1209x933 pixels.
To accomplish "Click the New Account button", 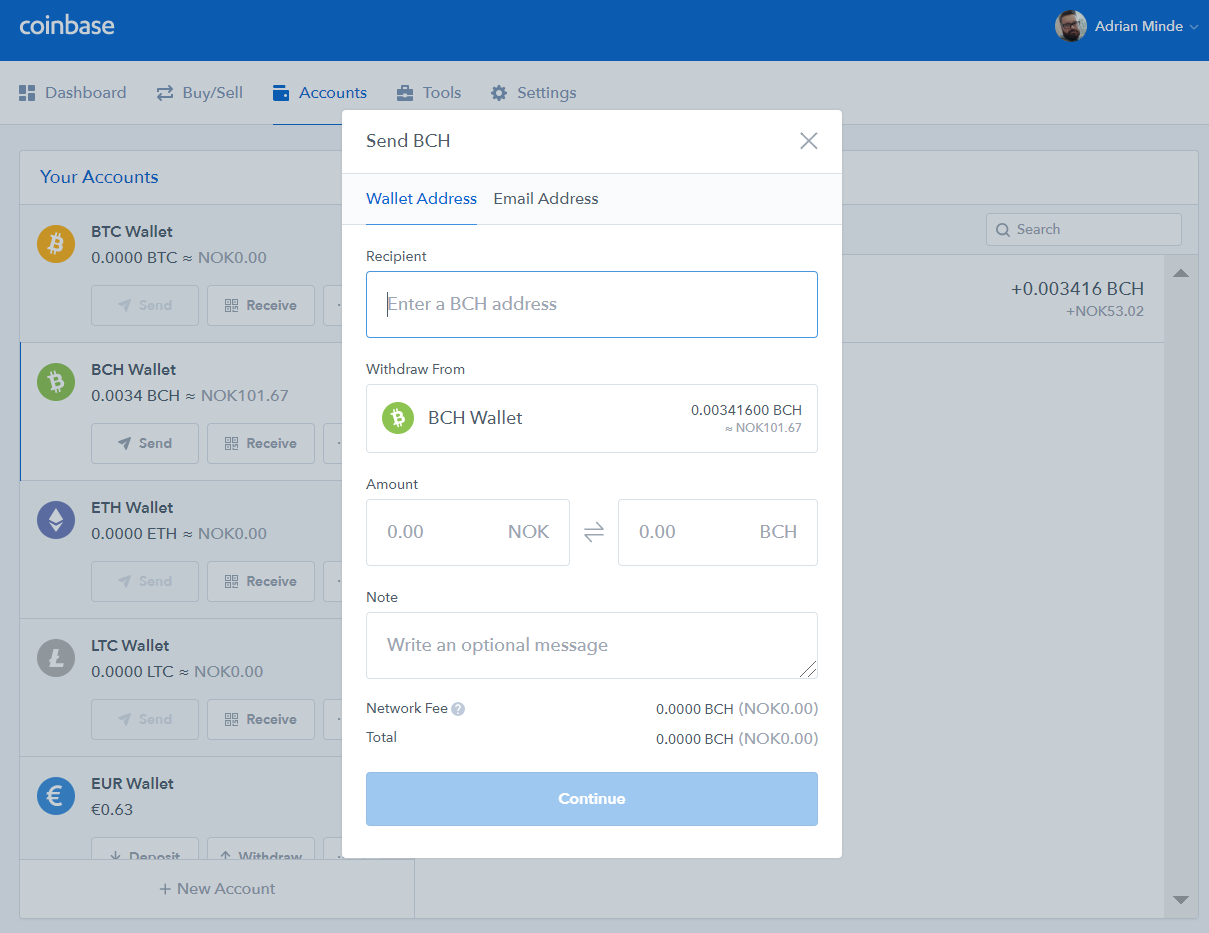I will click(217, 889).
